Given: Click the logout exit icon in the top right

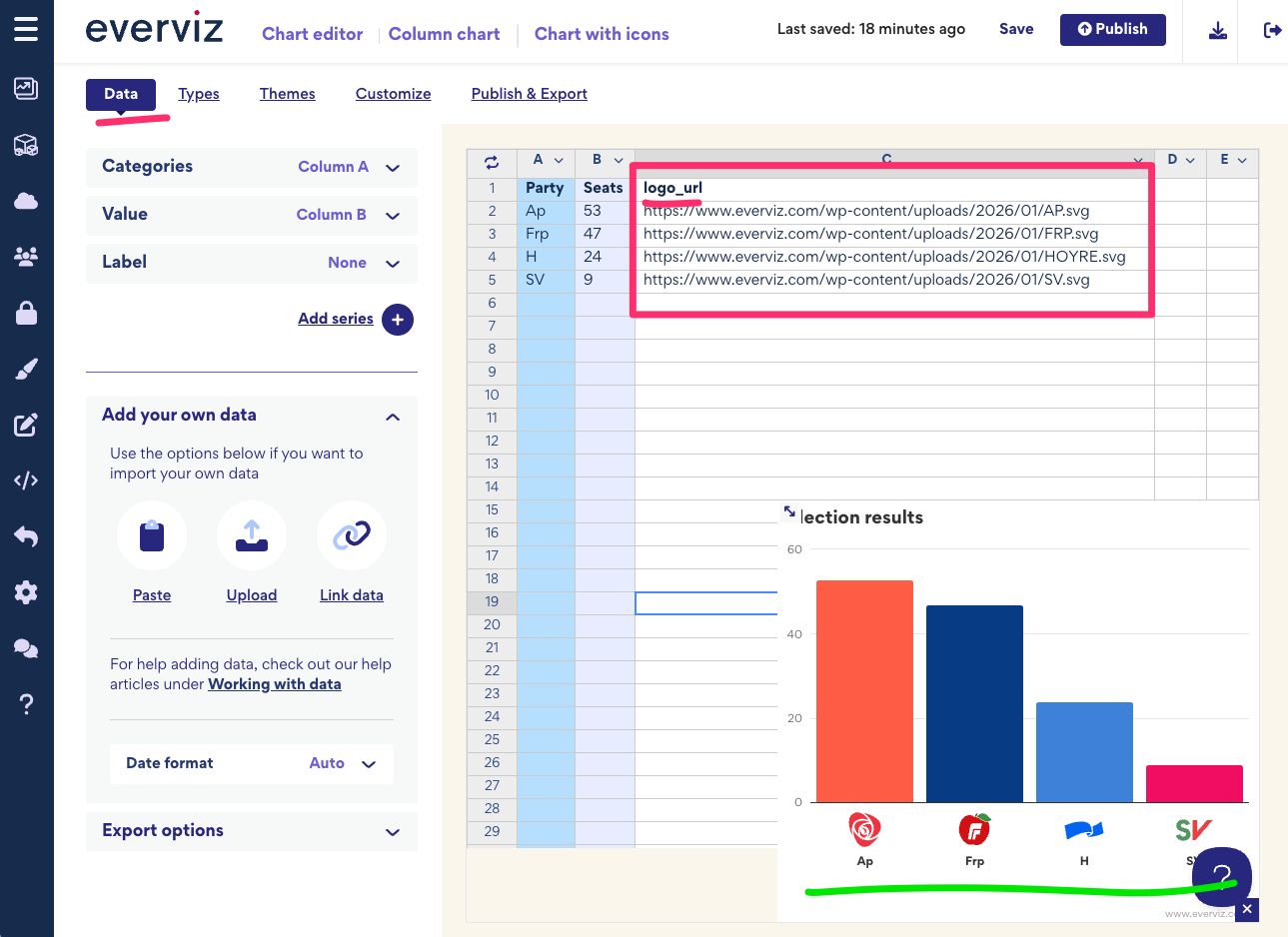Looking at the screenshot, I should tap(1272, 30).
